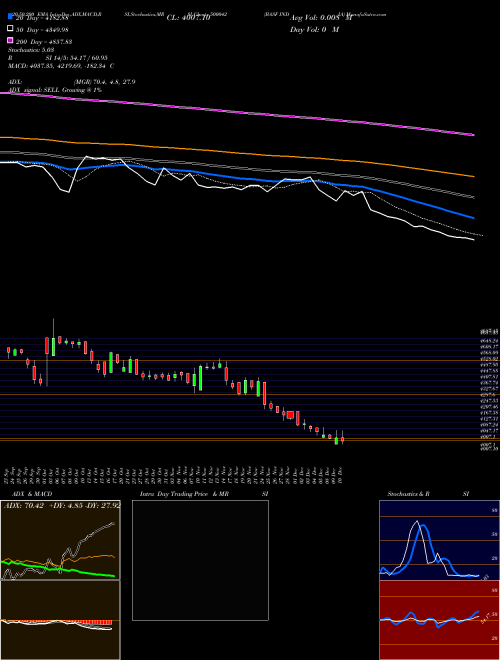Click the thick blue 20-day average line

point(237,179)
